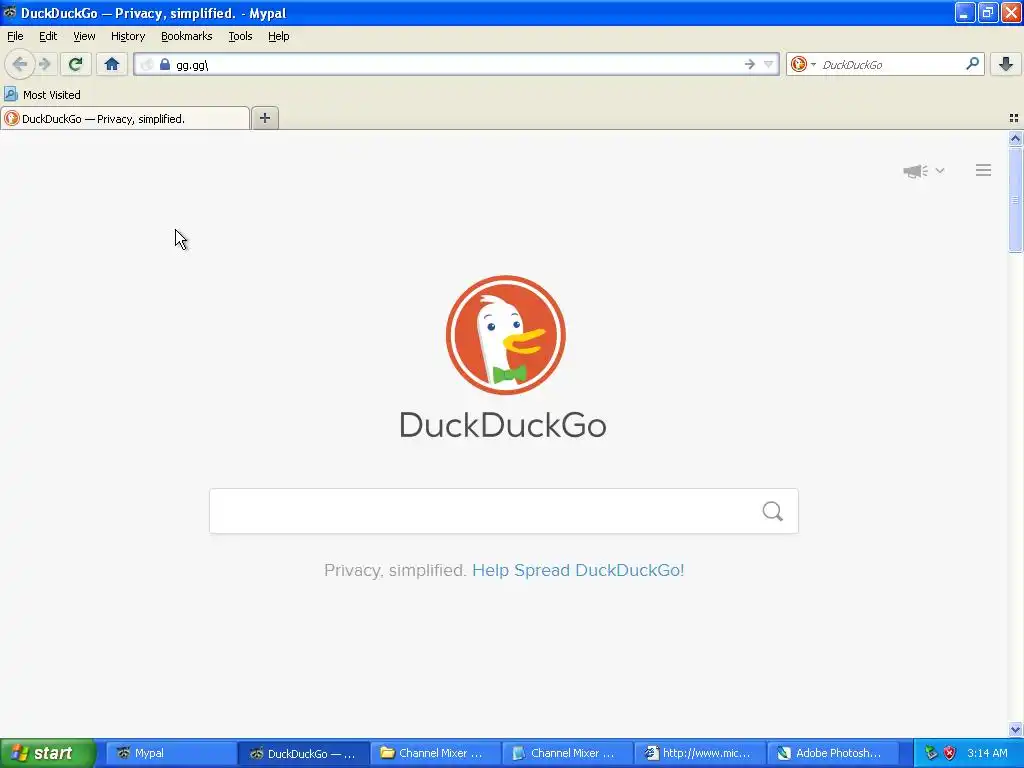Switch to DuckDuckGo taskbar button

(303, 753)
